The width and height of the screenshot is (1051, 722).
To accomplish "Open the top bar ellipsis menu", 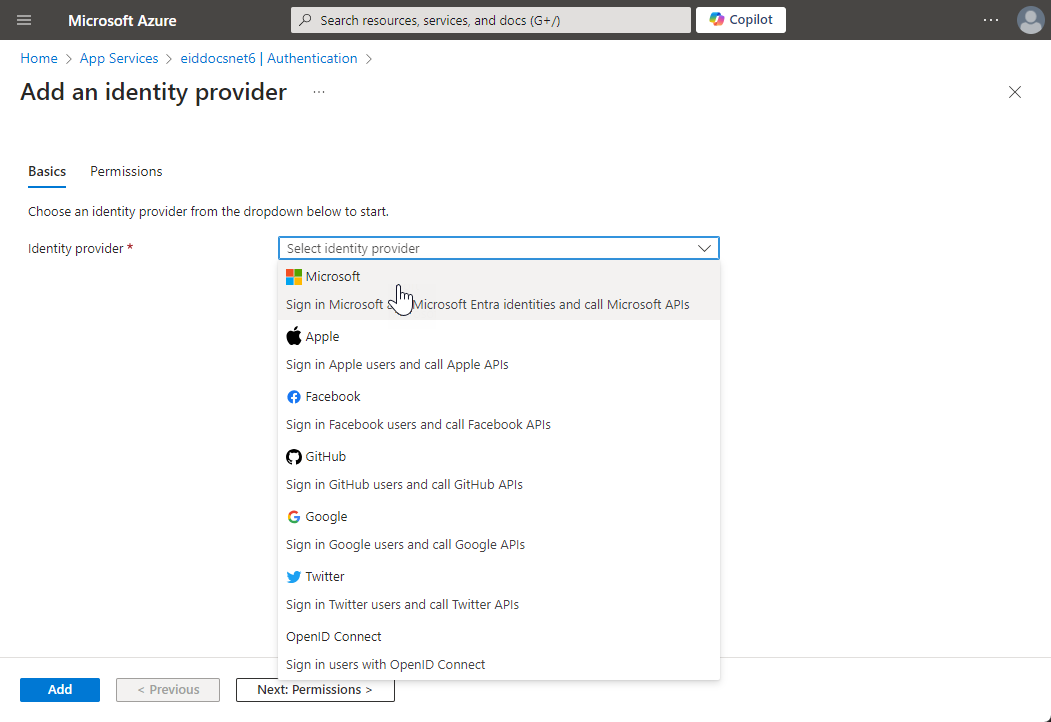I will click(x=990, y=20).
